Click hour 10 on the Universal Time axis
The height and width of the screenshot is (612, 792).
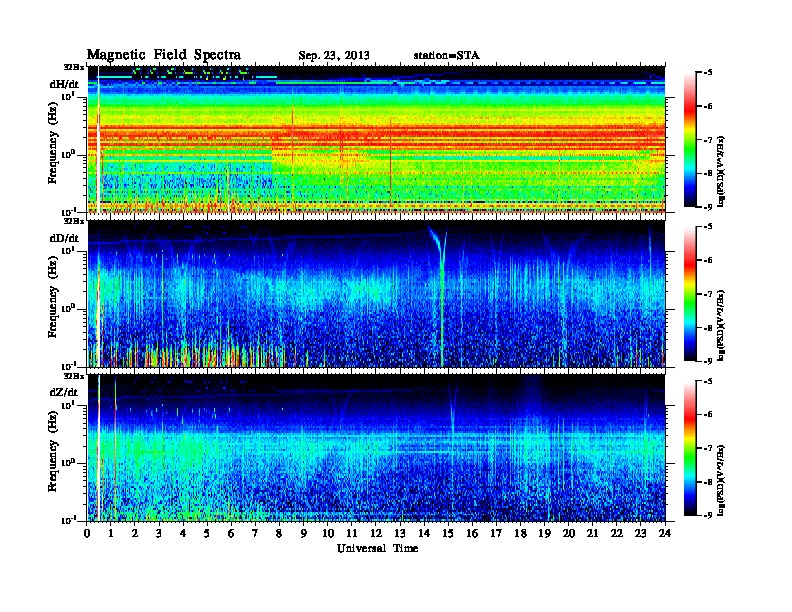pyautogui.click(x=328, y=533)
